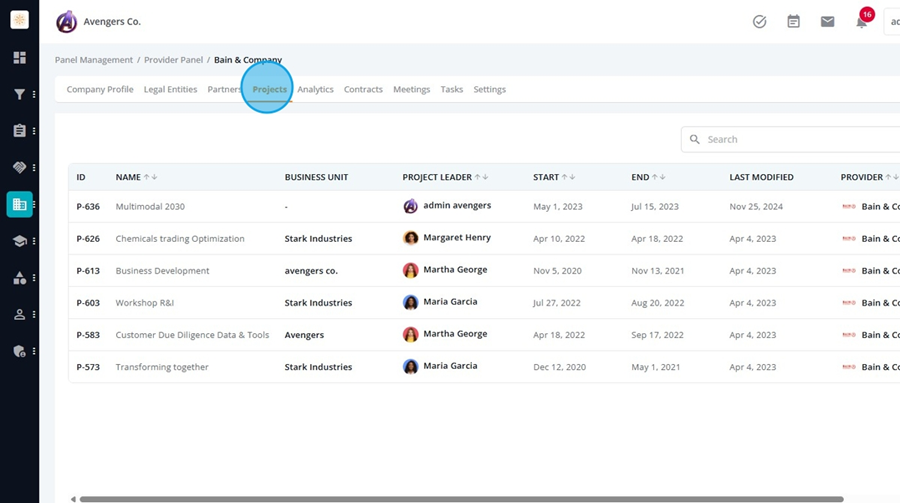Open the handshake icon in sidebar

[x=20, y=167]
